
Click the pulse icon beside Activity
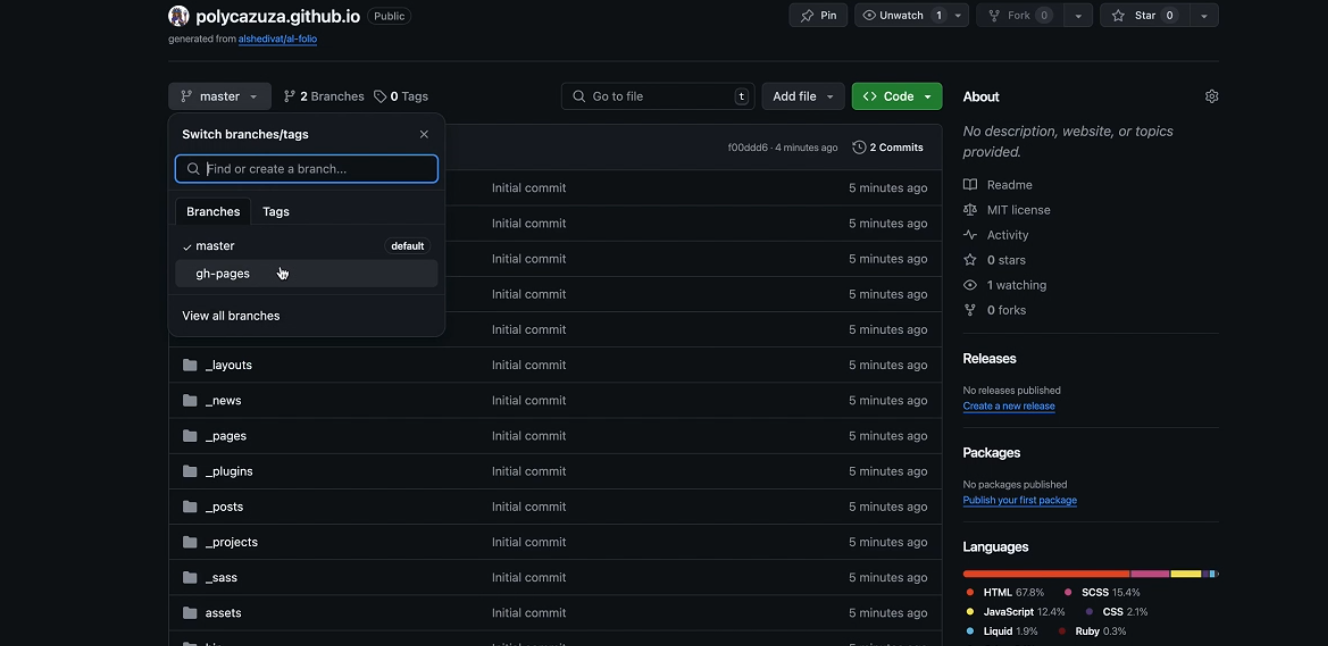tap(970, 235)
